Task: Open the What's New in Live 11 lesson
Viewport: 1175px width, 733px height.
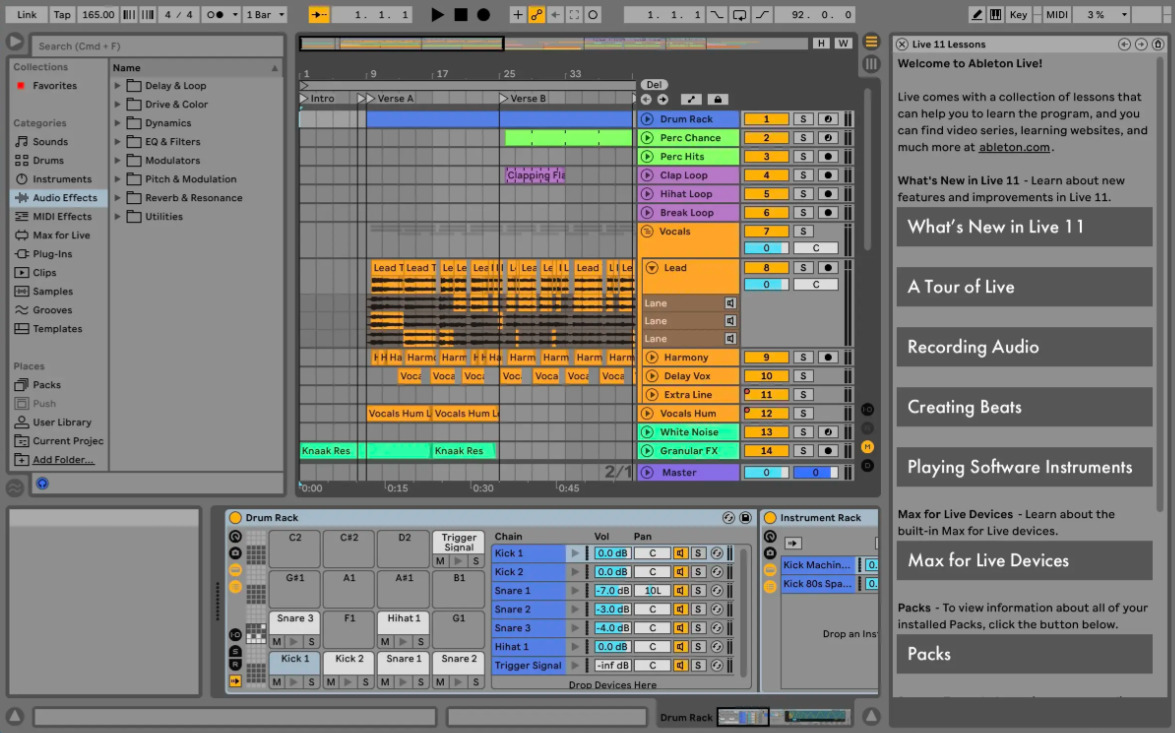Action: point(1024,227)
